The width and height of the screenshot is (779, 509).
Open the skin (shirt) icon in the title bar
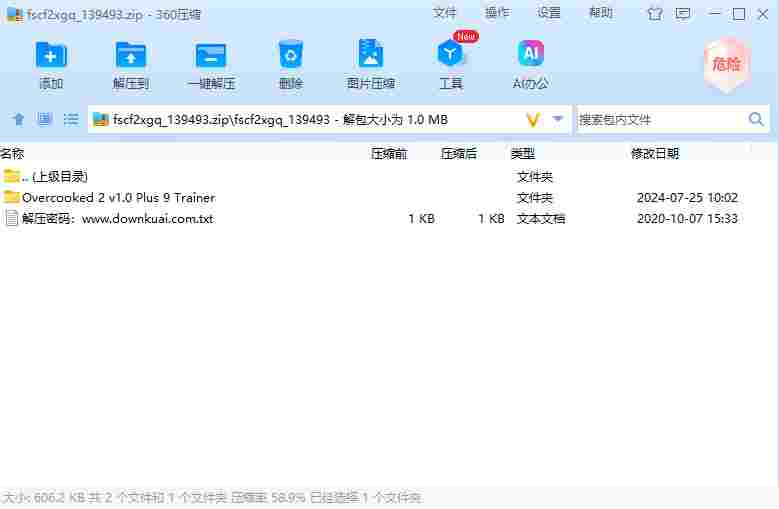pos(655,14)
